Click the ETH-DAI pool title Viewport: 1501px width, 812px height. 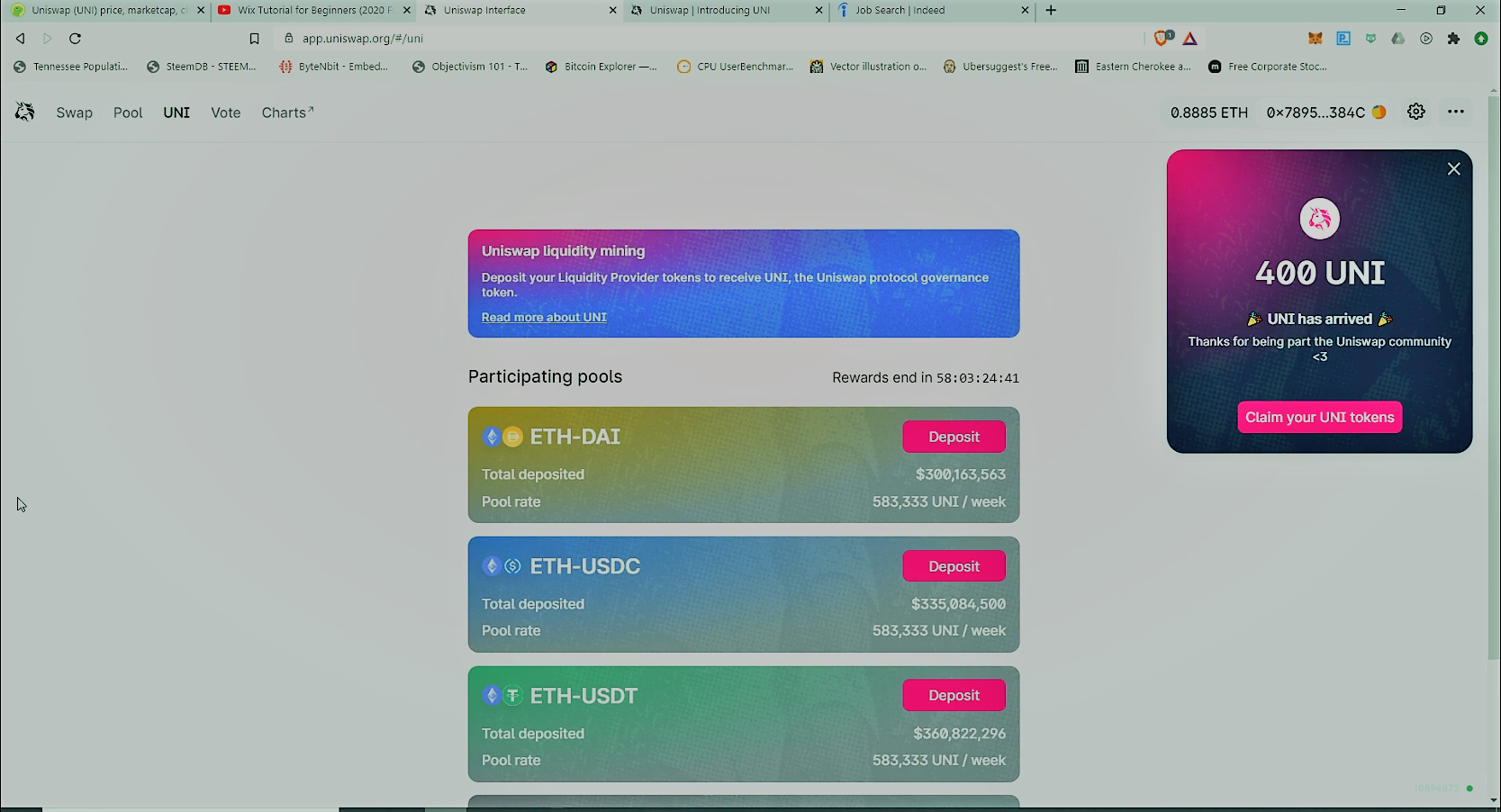[x=575, y=437]
